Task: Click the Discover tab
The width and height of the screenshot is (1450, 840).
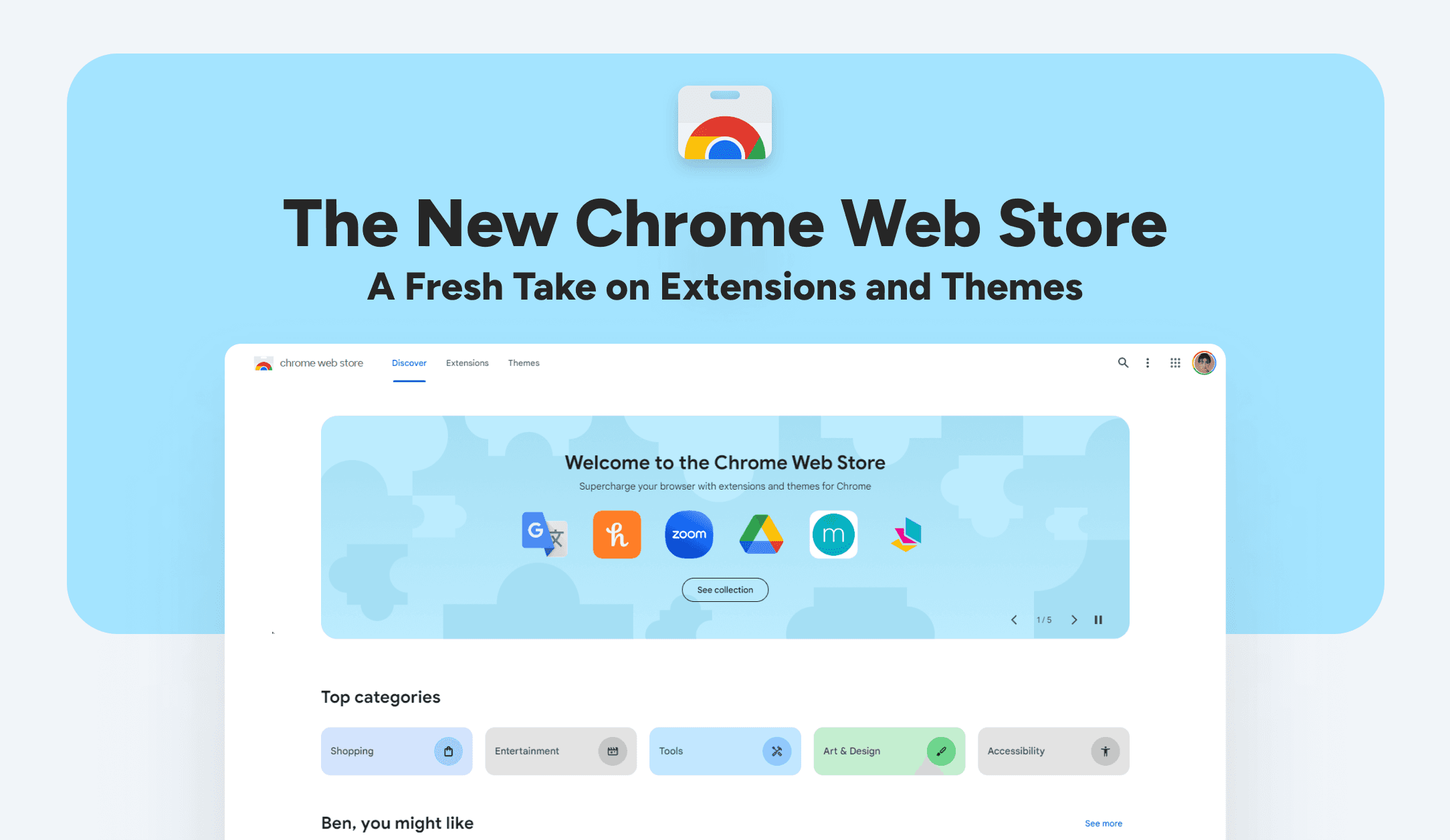Action: click(409, 362)
